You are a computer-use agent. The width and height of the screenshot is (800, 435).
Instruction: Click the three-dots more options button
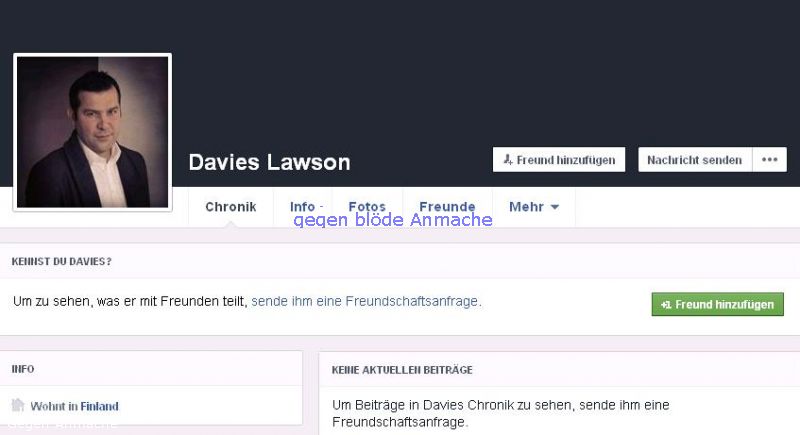(769, 160)
